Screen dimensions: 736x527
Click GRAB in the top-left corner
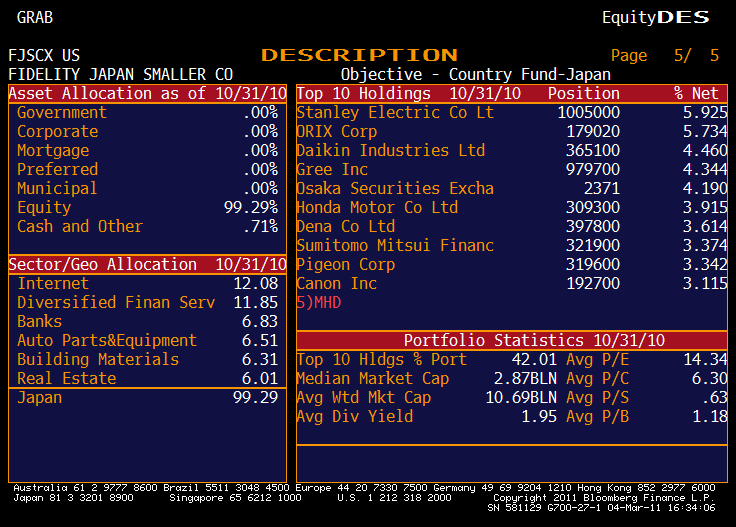tap(35, 17)
